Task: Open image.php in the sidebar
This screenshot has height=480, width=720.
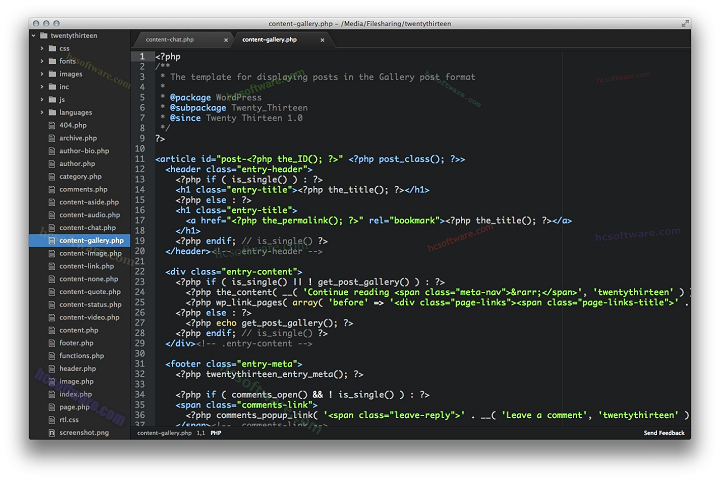Action: [x=76, y=381]
